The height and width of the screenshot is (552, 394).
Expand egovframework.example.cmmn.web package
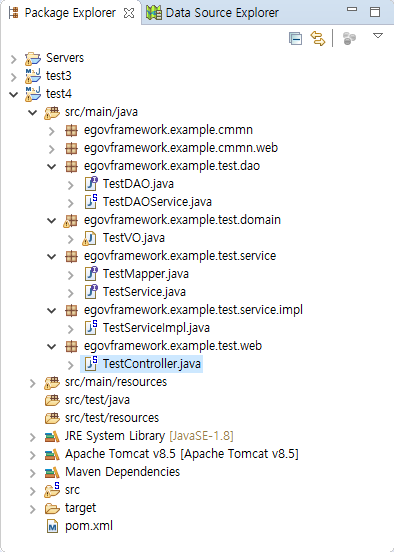tap(52, 149)
